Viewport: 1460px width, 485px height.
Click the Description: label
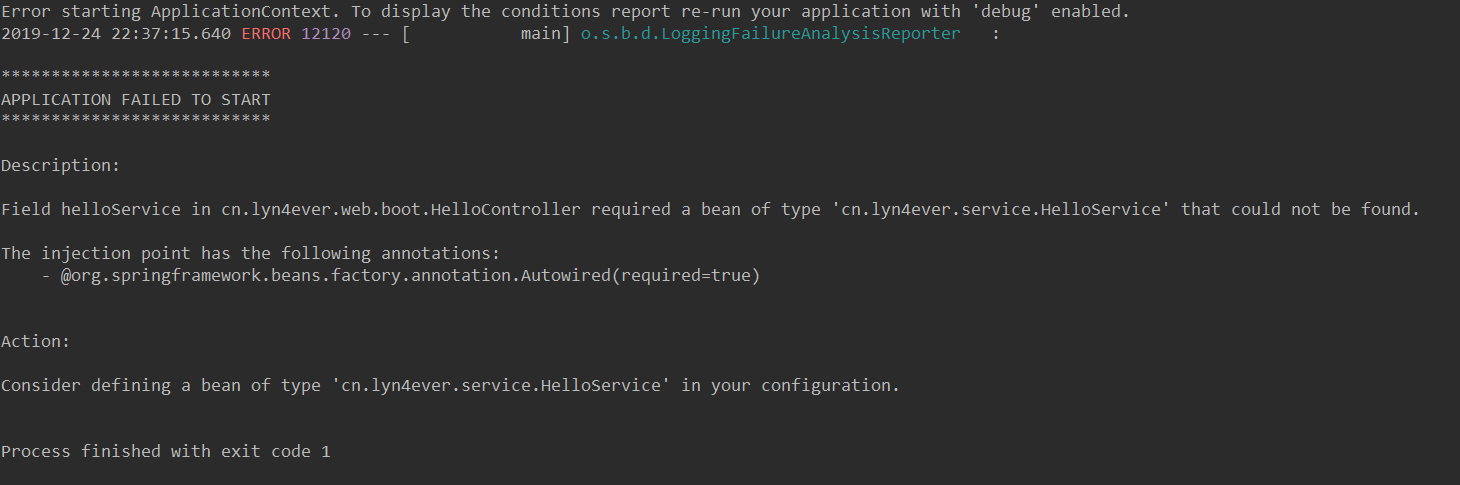61,165
